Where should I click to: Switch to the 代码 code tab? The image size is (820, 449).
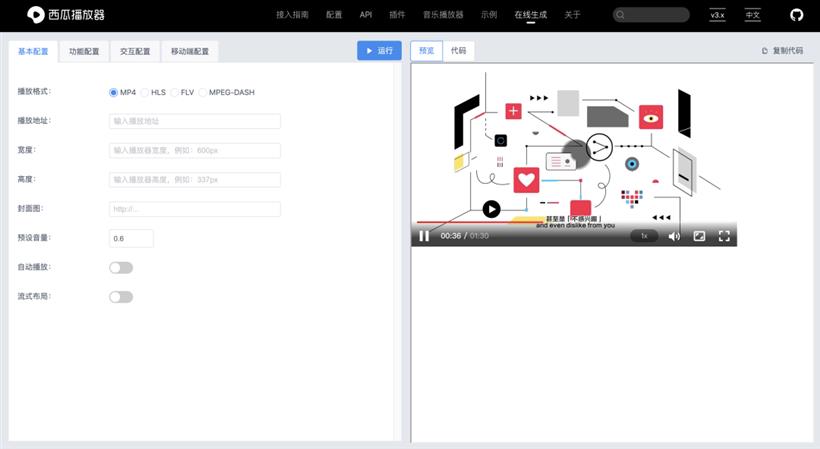click(x=458, y=51)
